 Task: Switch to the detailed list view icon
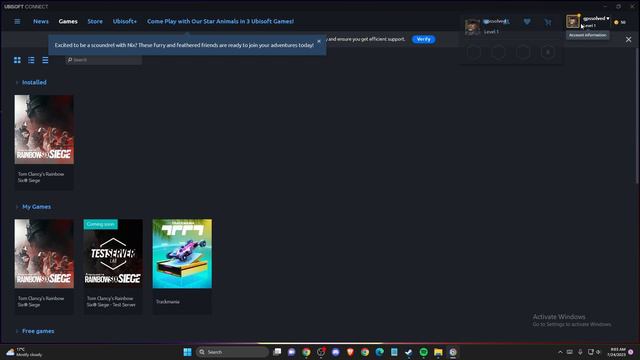click(x=31, y=60)
